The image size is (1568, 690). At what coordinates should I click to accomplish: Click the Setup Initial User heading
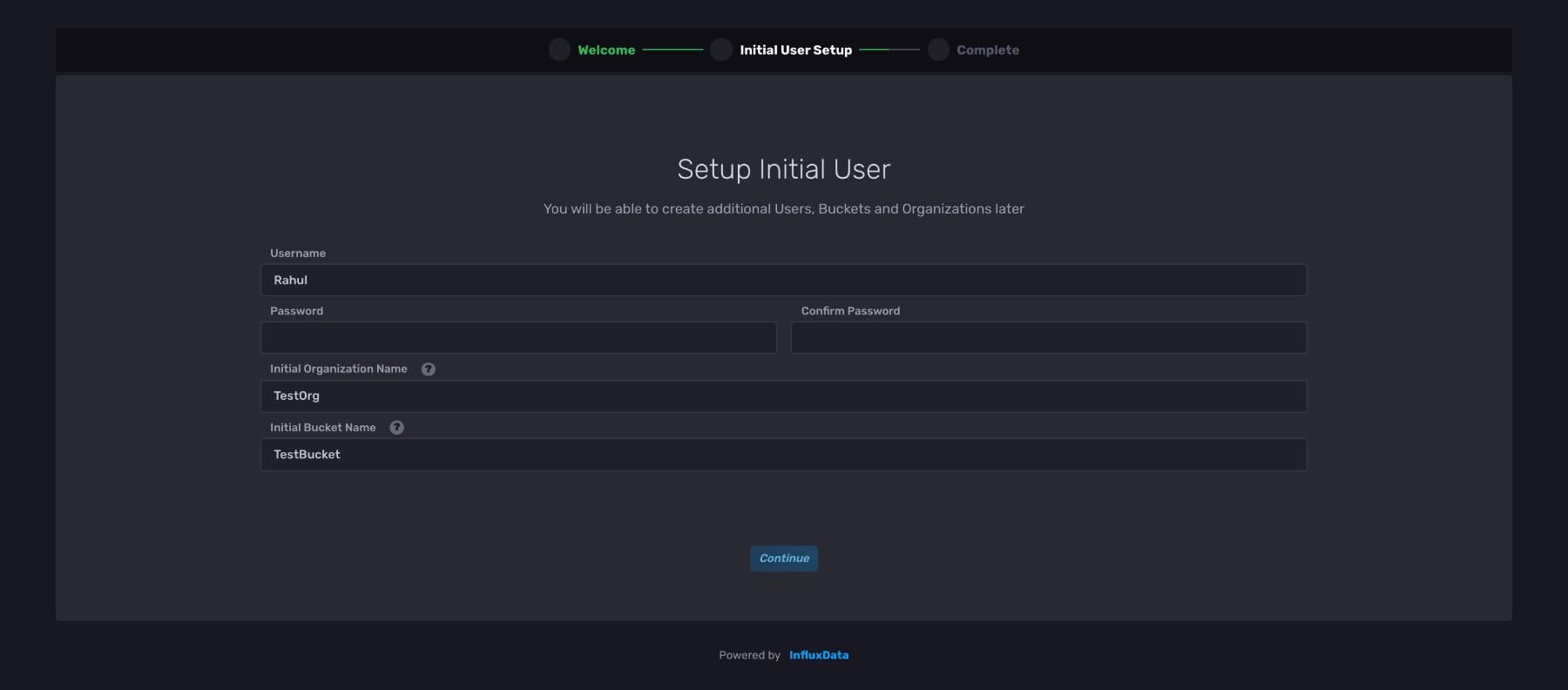click(x=783, y=169)
